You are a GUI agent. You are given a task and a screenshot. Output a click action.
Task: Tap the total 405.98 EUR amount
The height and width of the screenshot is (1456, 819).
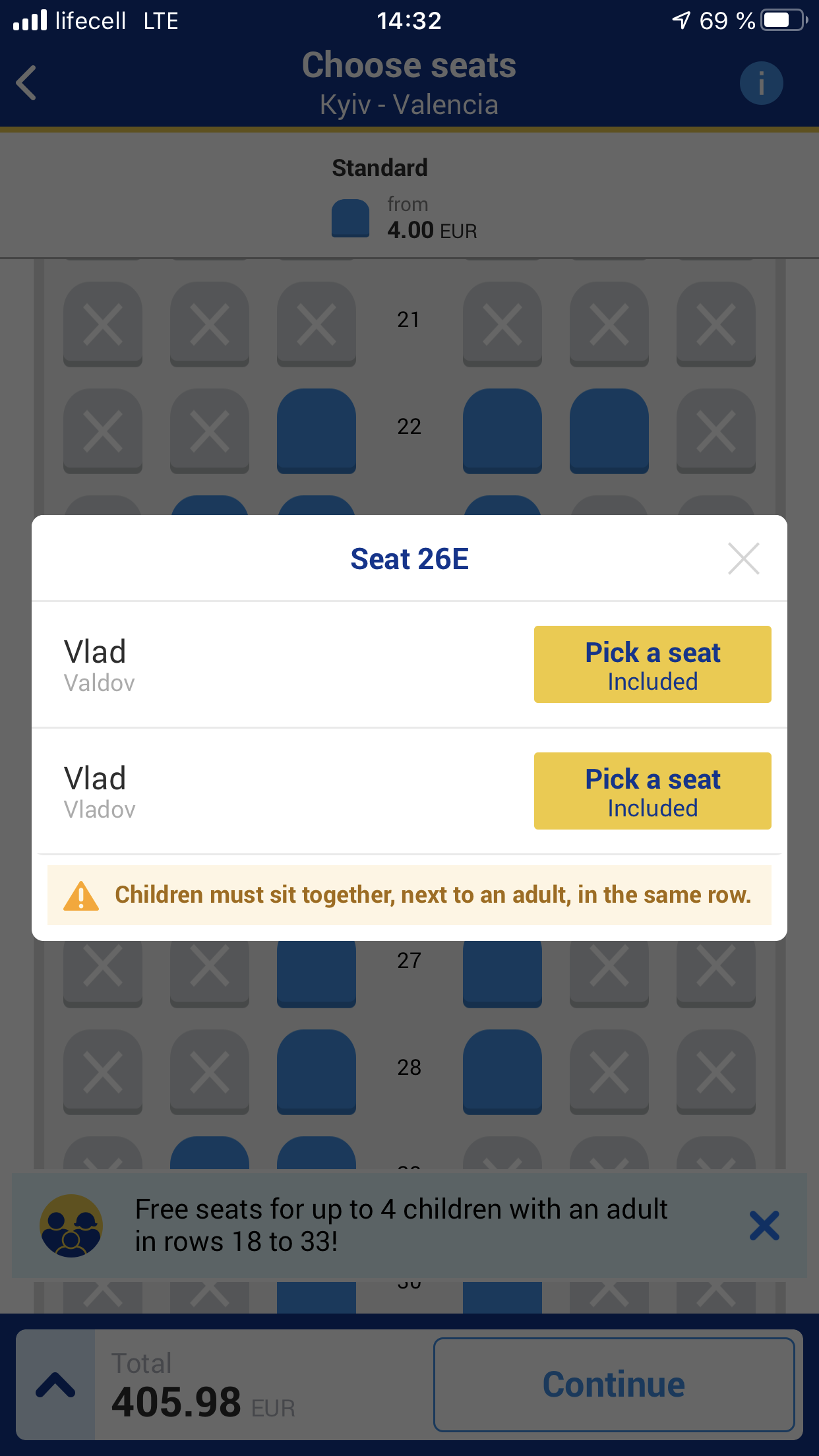203,1402
